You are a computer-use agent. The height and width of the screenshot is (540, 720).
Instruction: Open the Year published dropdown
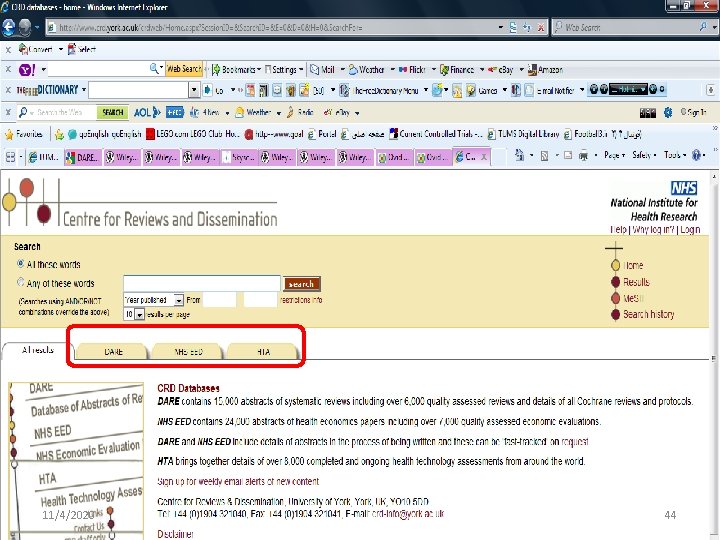coord(153,300)
